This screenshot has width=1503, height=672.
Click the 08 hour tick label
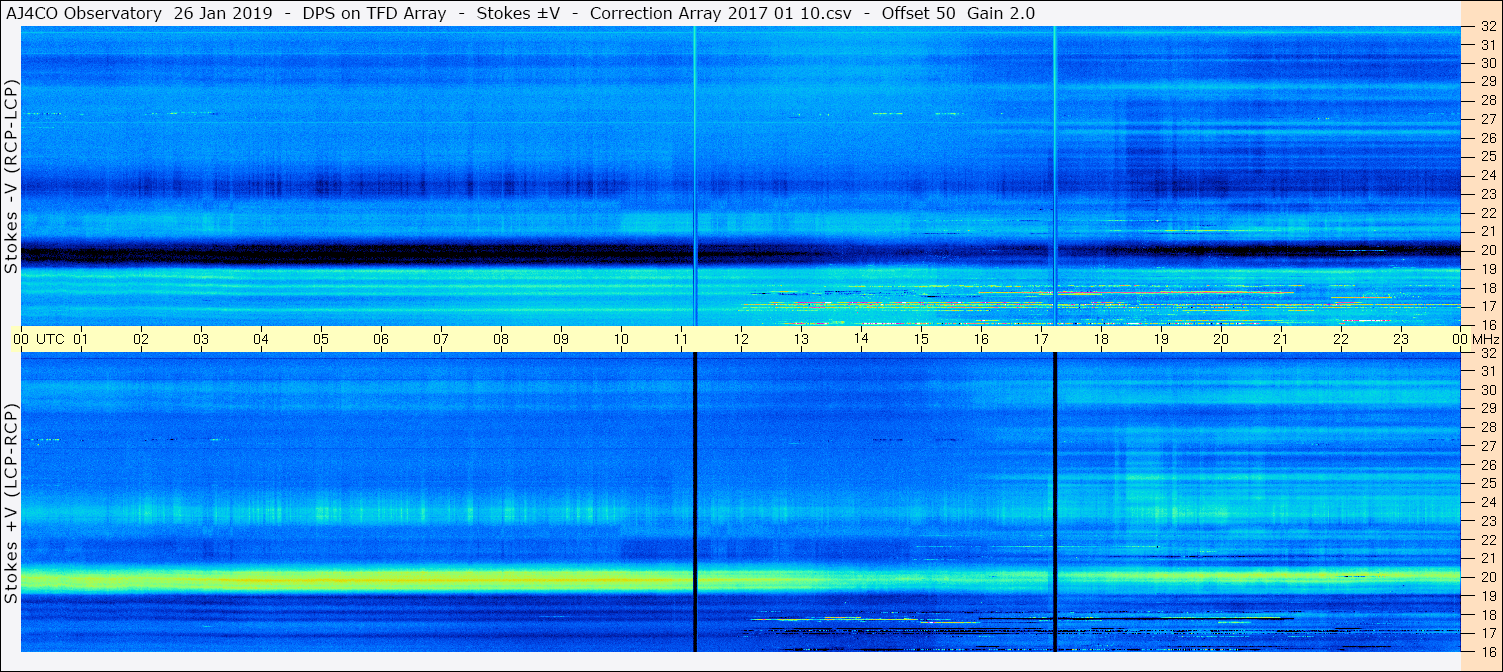(501, 339)
